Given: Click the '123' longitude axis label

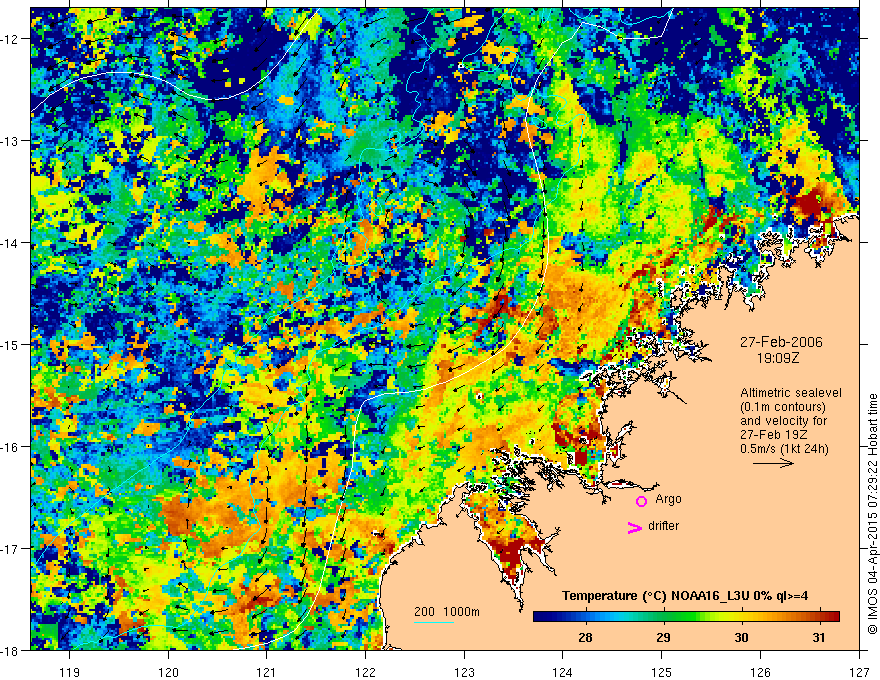Looking at the screenshot, I should point(464,673).
